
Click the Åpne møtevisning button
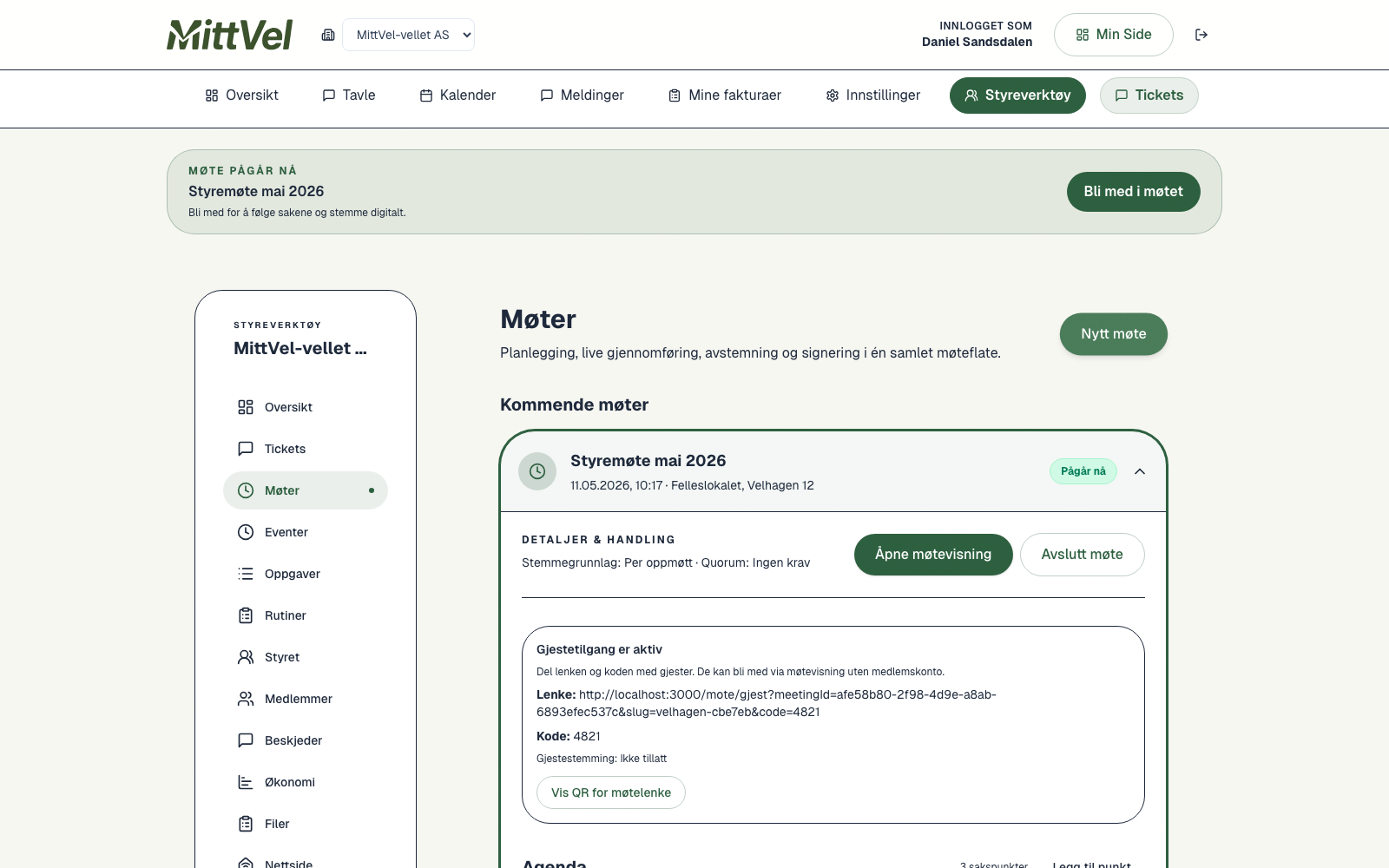tap(933, 555)
